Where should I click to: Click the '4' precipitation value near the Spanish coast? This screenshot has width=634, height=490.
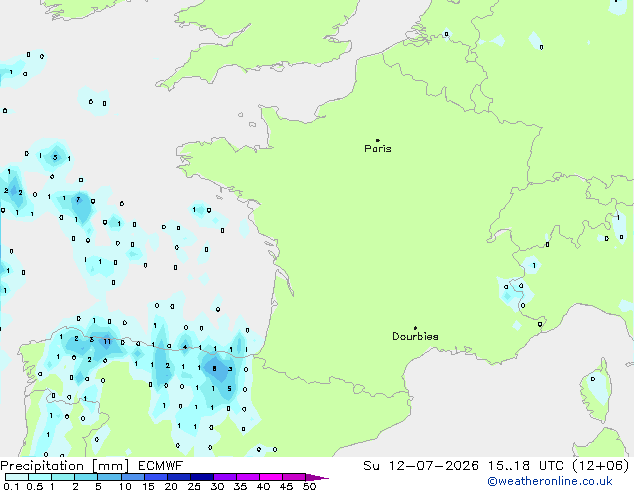click(x=185, y=347)
